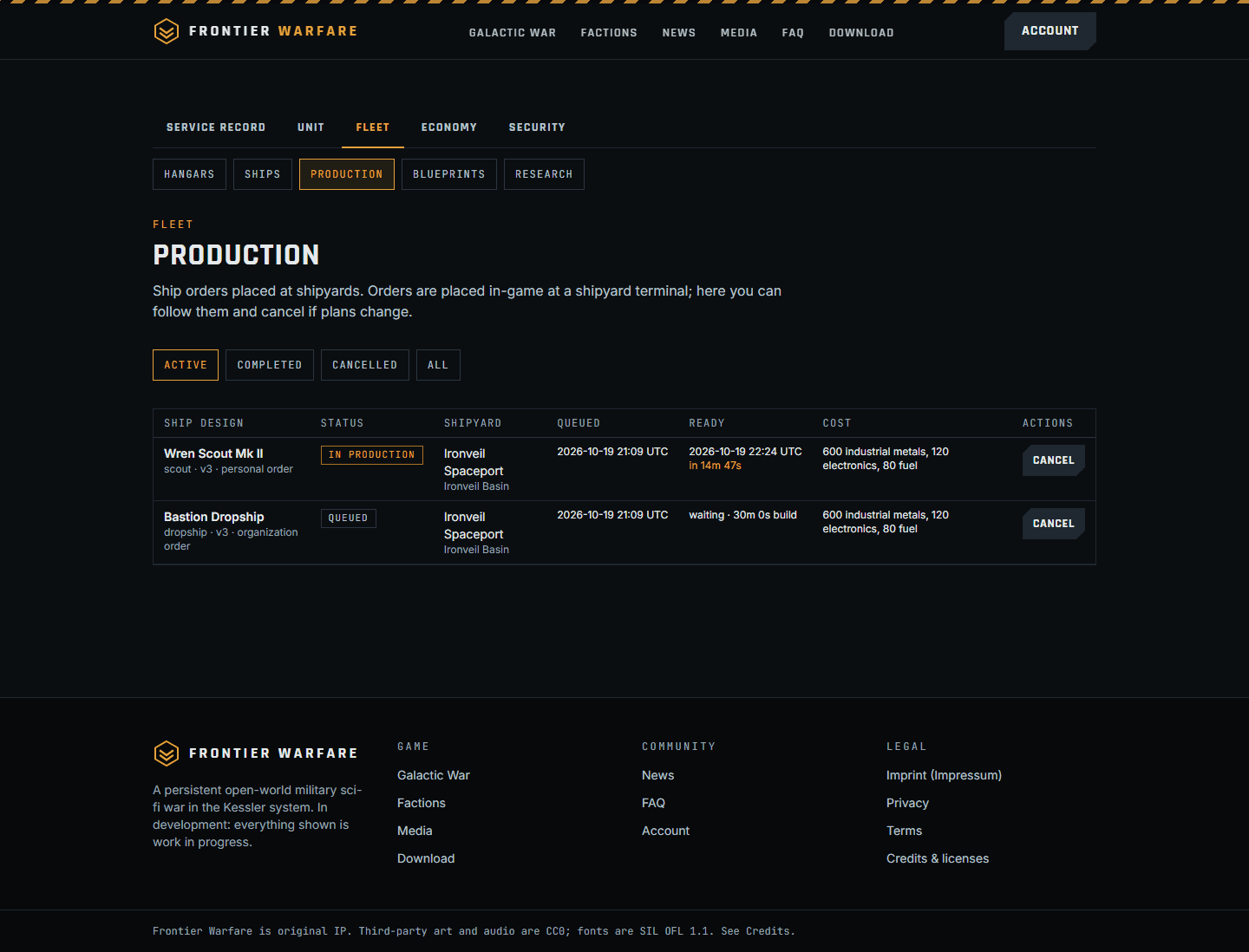
Task: Open footer Account link
Action: [x=666, y=831]
